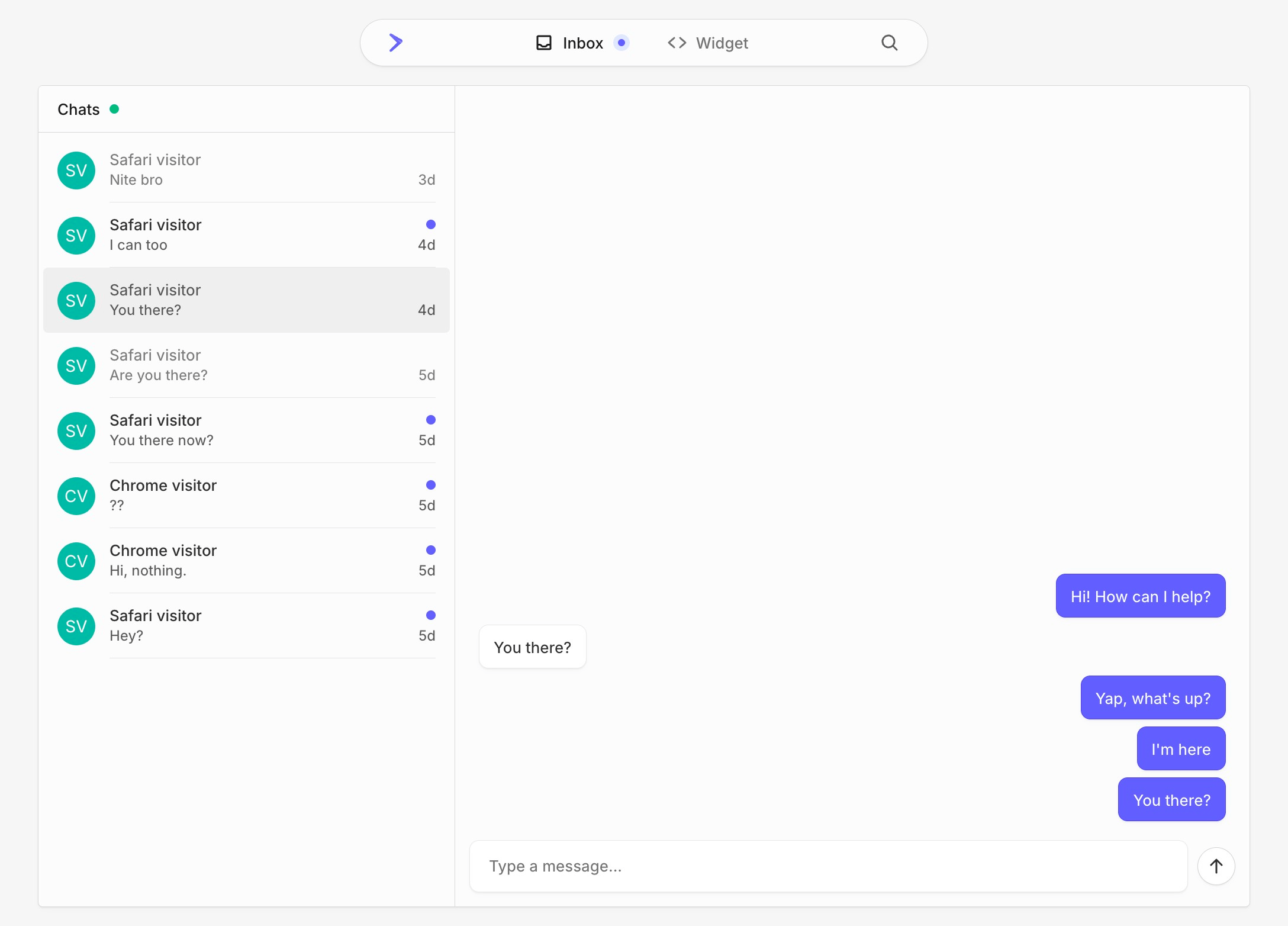Click the 'I'm here' message bubble
The width and height of the screenshot is (1288, 926).
pos(1180,749)
